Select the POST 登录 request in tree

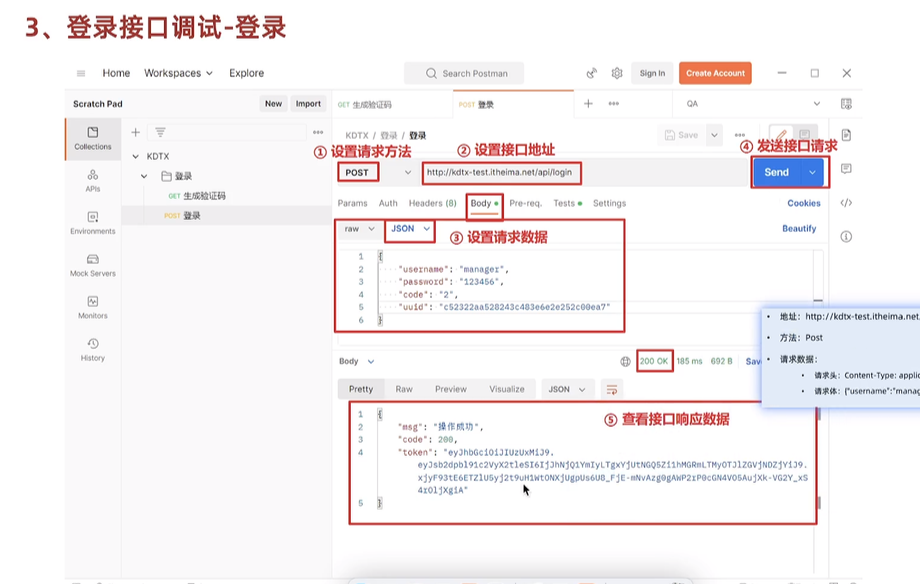point(182,216)
